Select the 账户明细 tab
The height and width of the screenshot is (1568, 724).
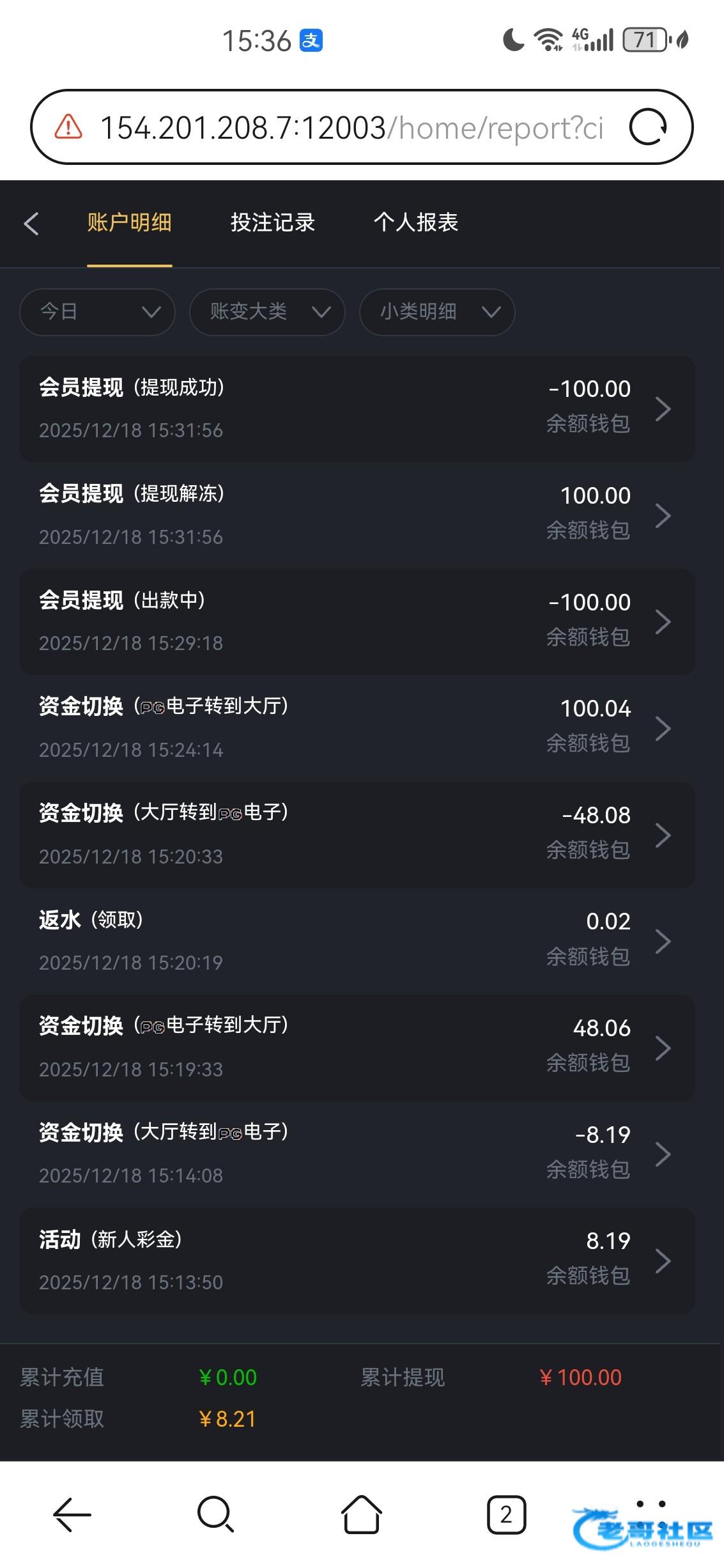(x=130, y=222)
